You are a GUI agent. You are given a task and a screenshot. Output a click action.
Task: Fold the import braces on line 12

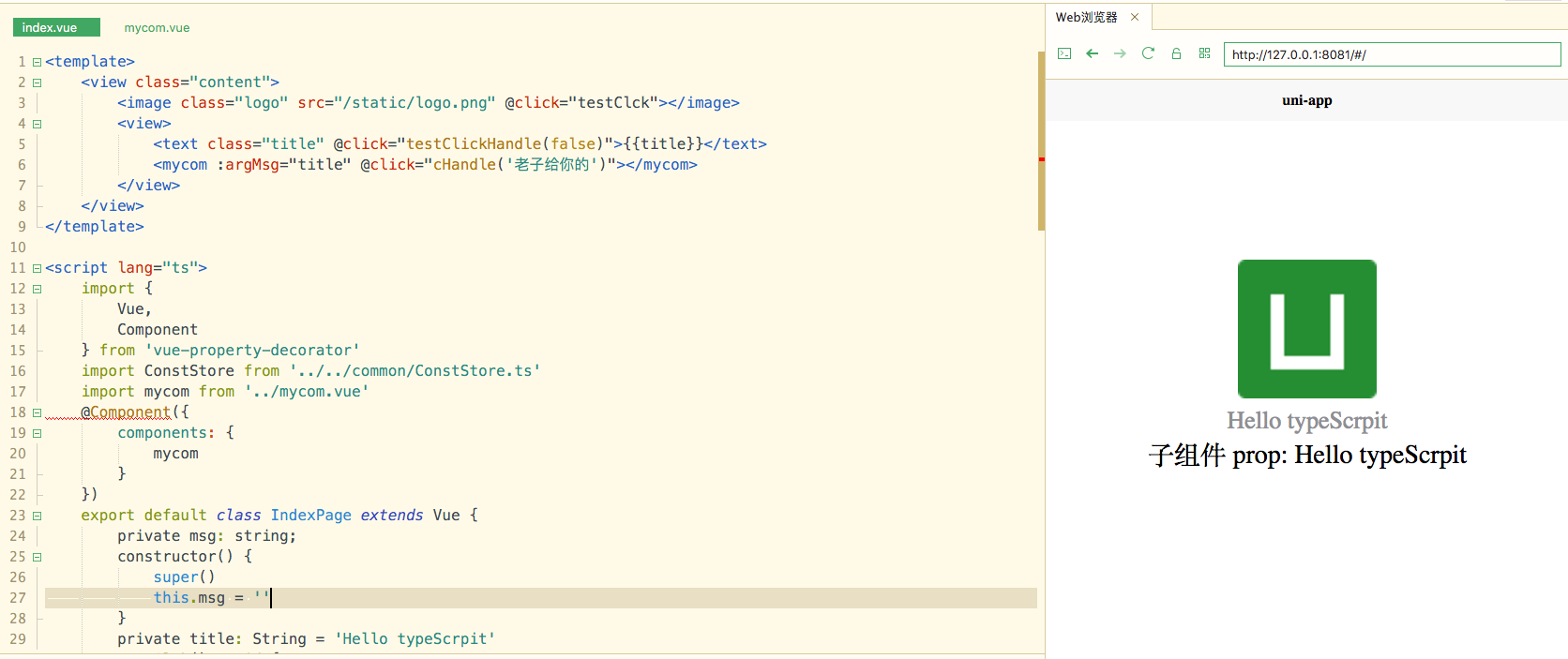(x=38, y=289)
